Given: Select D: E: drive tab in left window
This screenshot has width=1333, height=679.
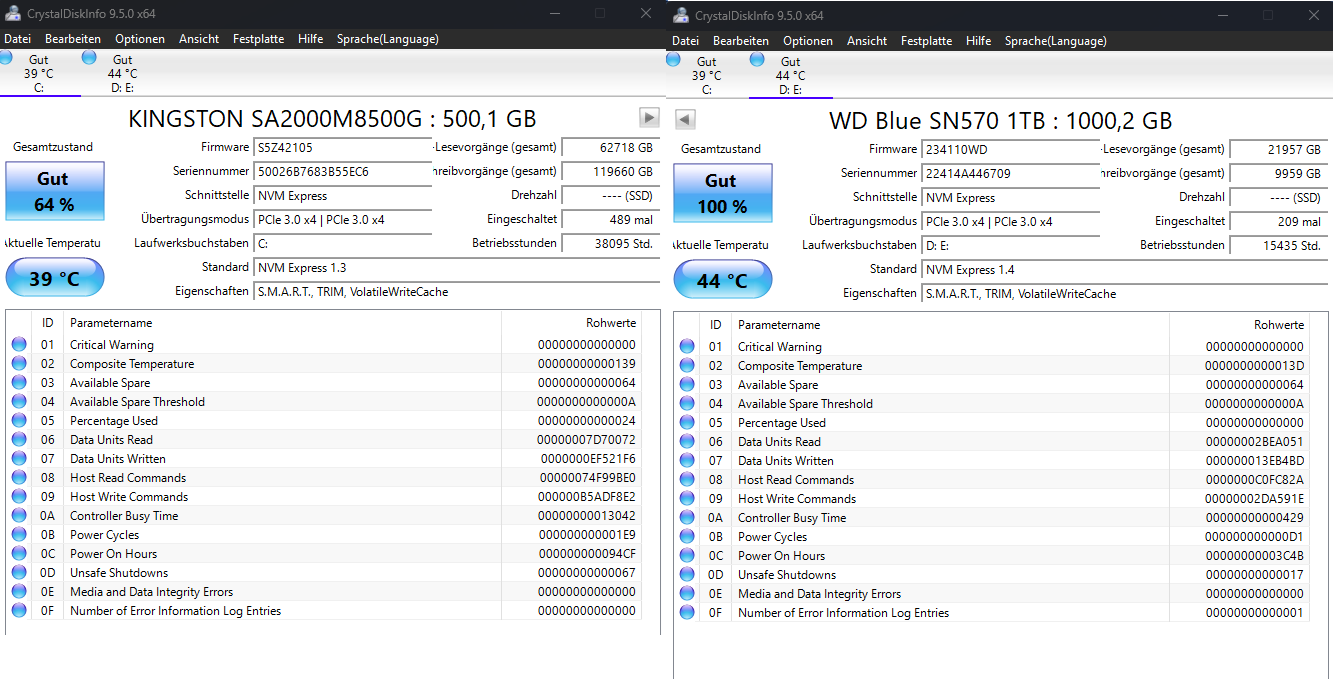Looking at the screenshot, I should click(x=122, y=73).
